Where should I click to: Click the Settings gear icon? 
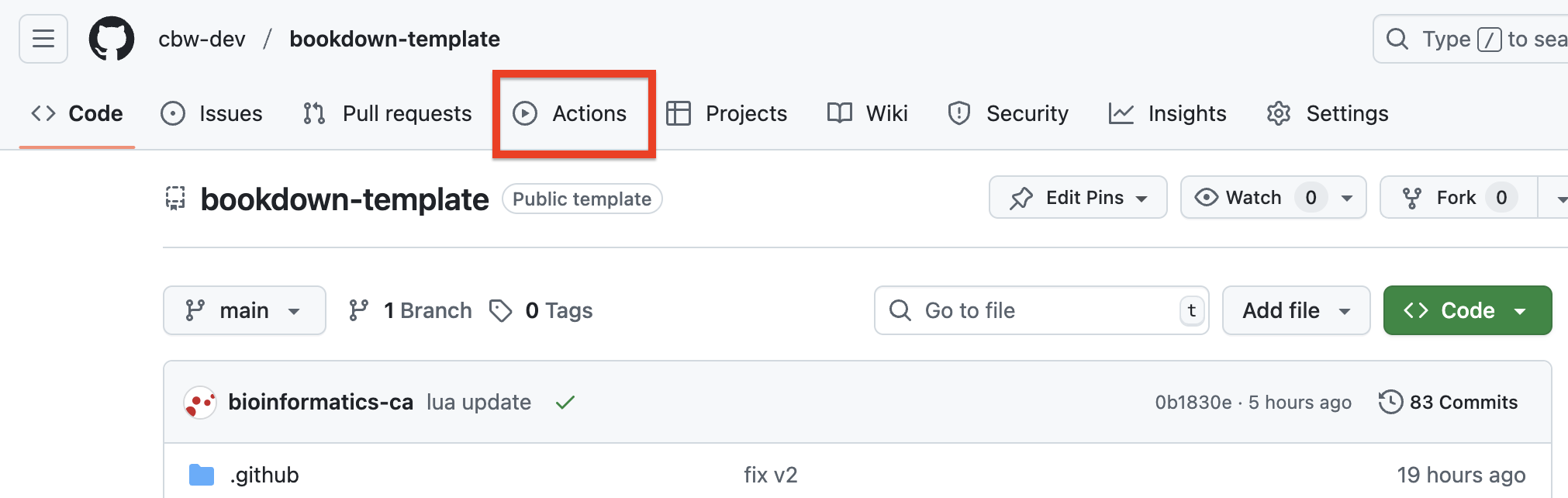pyautogui.click(x=1279, y=113)
